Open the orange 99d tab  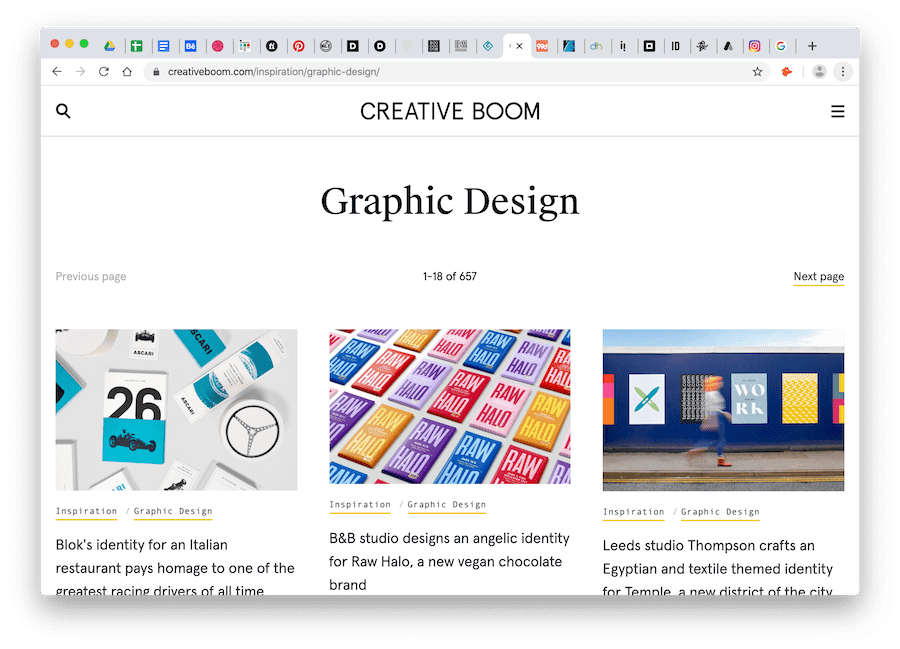point(542,46)
